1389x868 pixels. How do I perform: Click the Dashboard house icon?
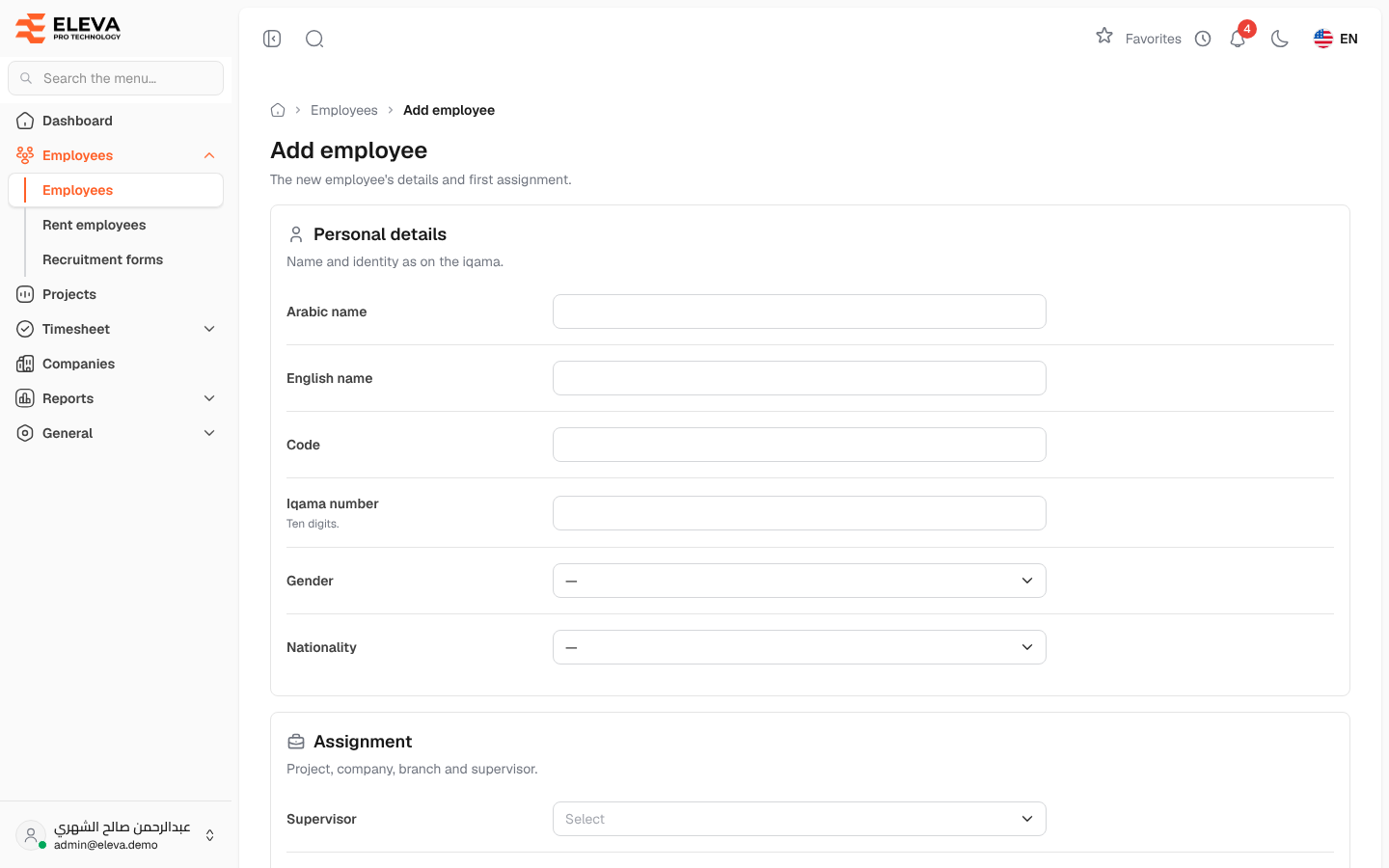(25, 121)
